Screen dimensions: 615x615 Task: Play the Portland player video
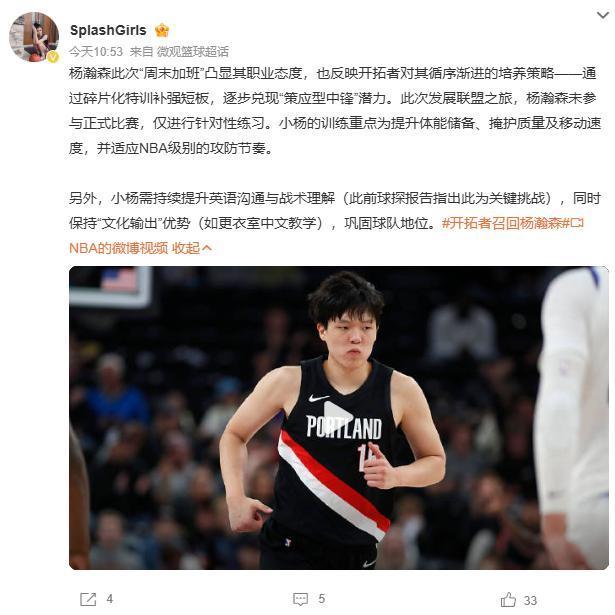pos(338,418)
